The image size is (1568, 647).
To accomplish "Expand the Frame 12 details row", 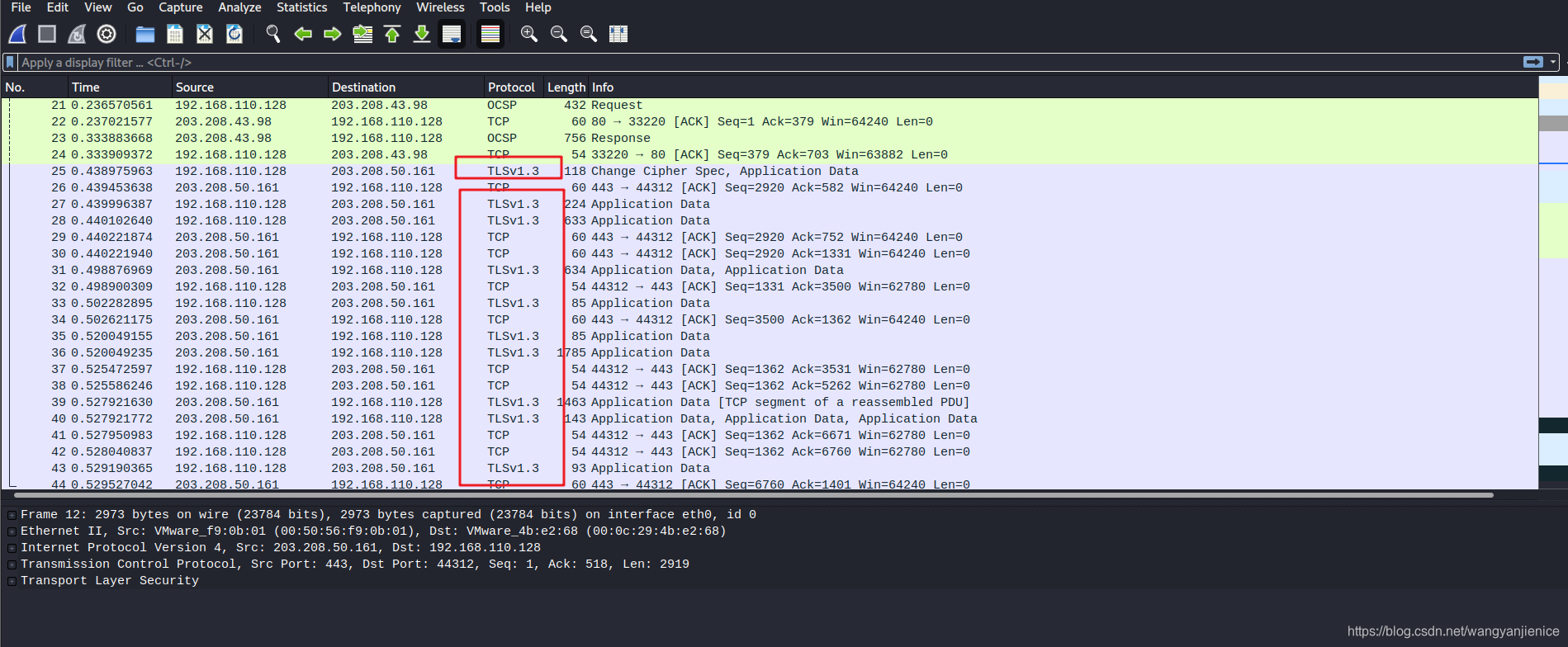I will tap(12, 515).
